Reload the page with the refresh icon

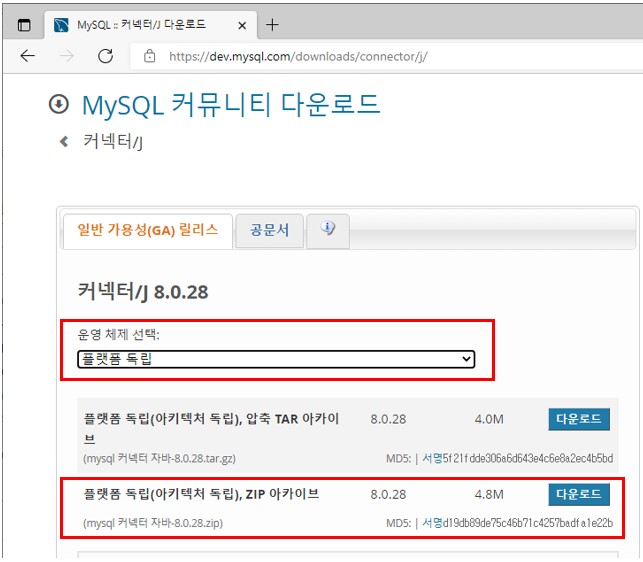click(x=105, y=56)
